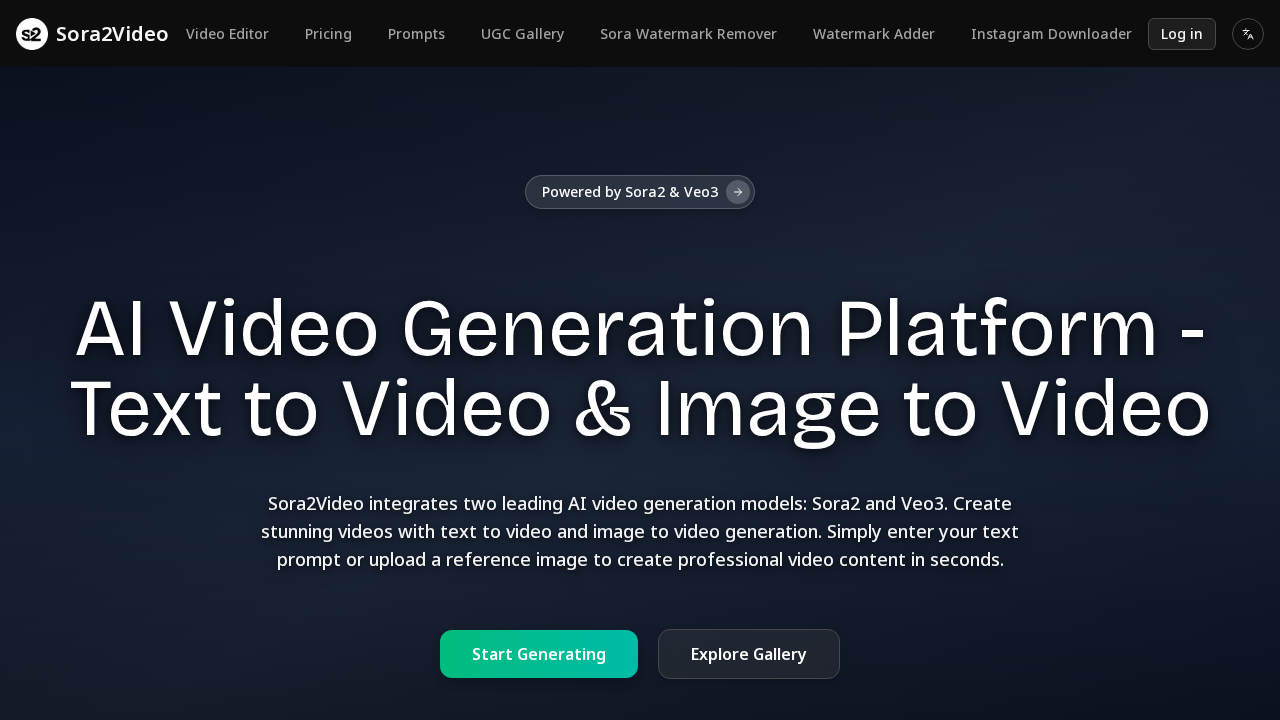Open Sora Watermark Remover tool
1280x720 pixels.
(x=688, y=34)
